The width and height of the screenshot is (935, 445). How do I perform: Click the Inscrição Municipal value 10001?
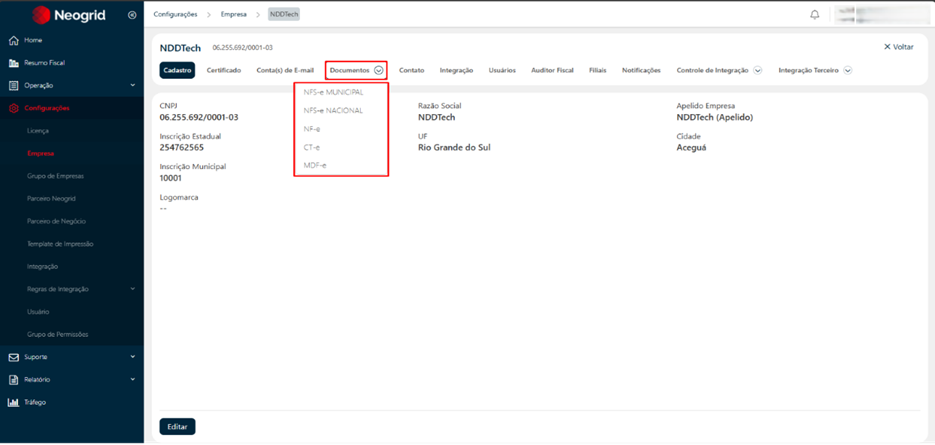(x=171, y=178)
